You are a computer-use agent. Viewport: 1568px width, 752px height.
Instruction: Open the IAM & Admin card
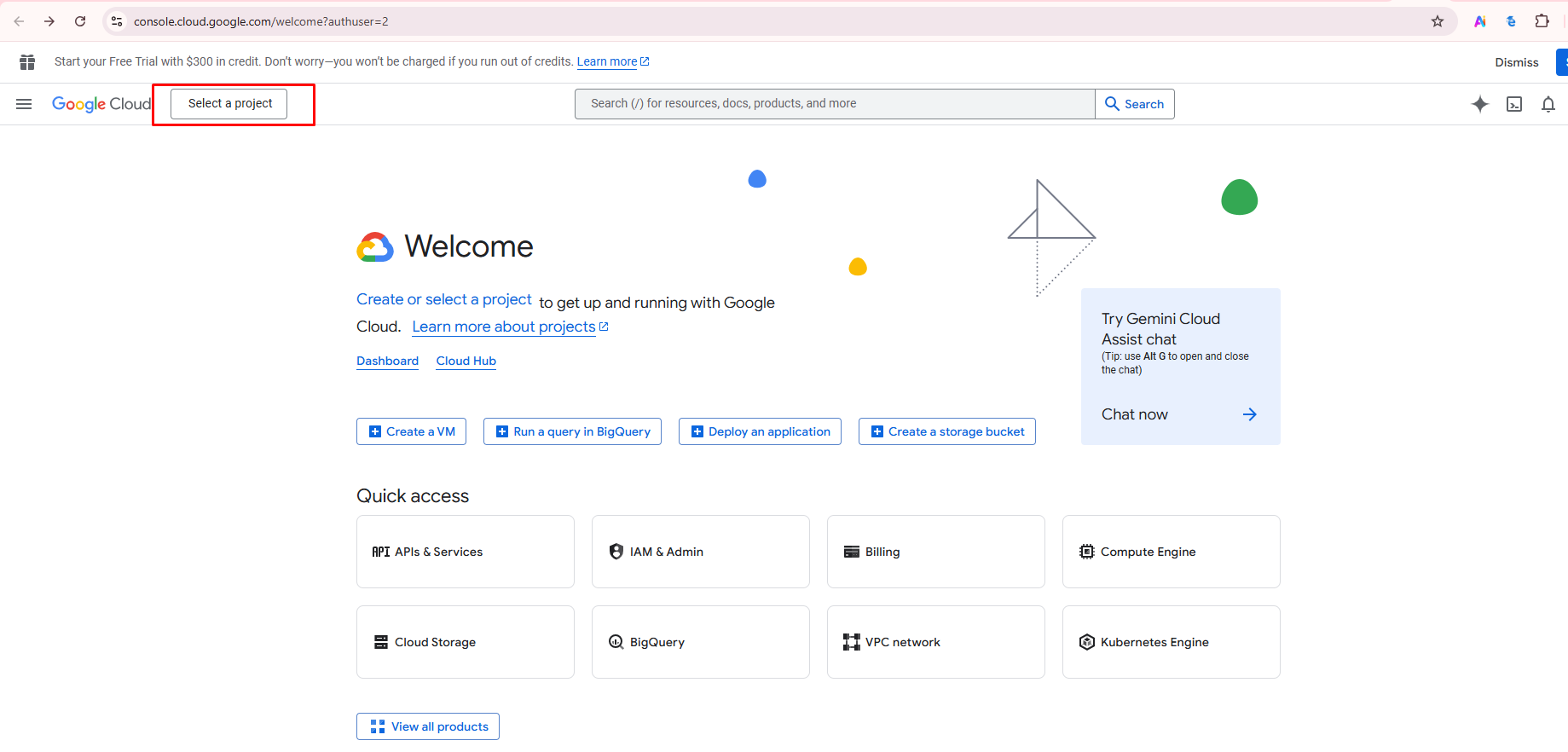point(700,552)
